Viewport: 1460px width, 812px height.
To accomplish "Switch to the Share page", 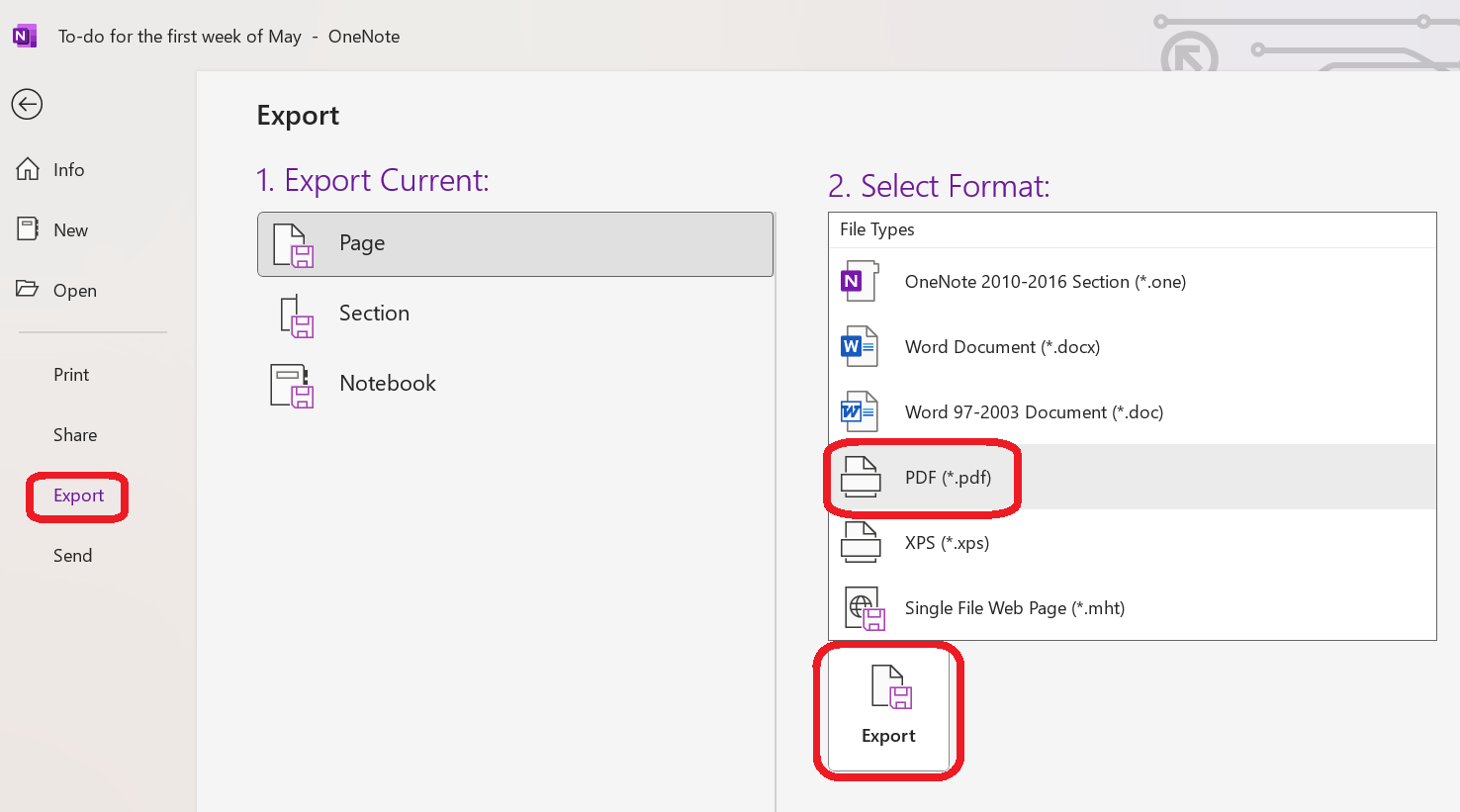I will [x=74, y=434].
